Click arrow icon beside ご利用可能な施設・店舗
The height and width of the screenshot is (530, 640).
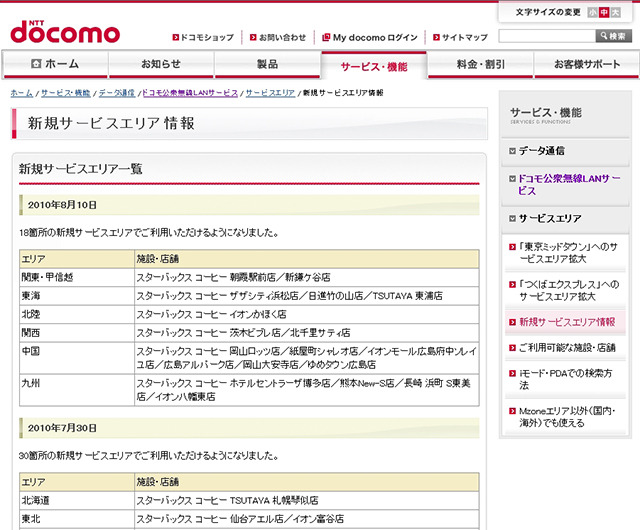[x=512, y=348]
